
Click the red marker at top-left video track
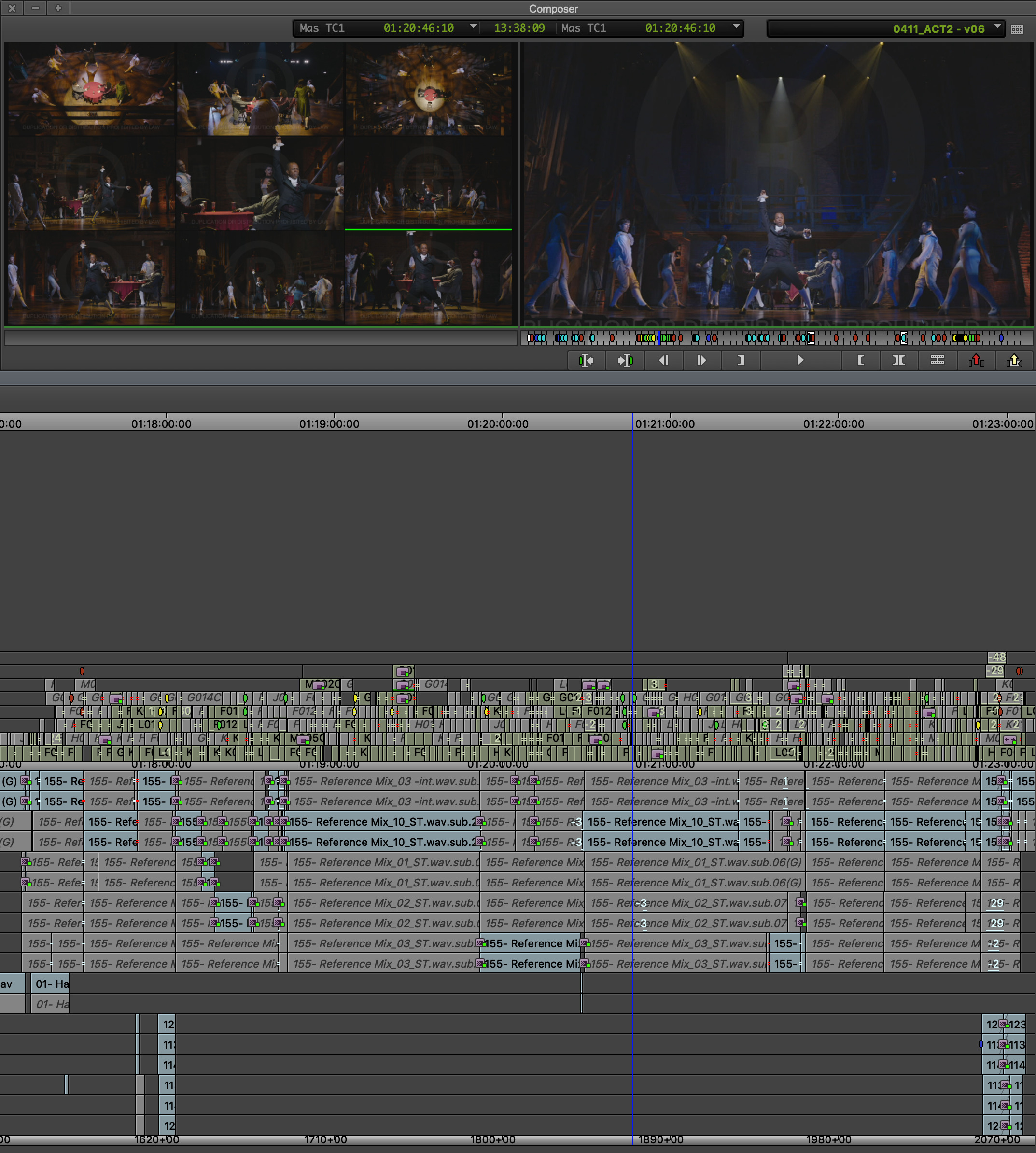(82, 671)
